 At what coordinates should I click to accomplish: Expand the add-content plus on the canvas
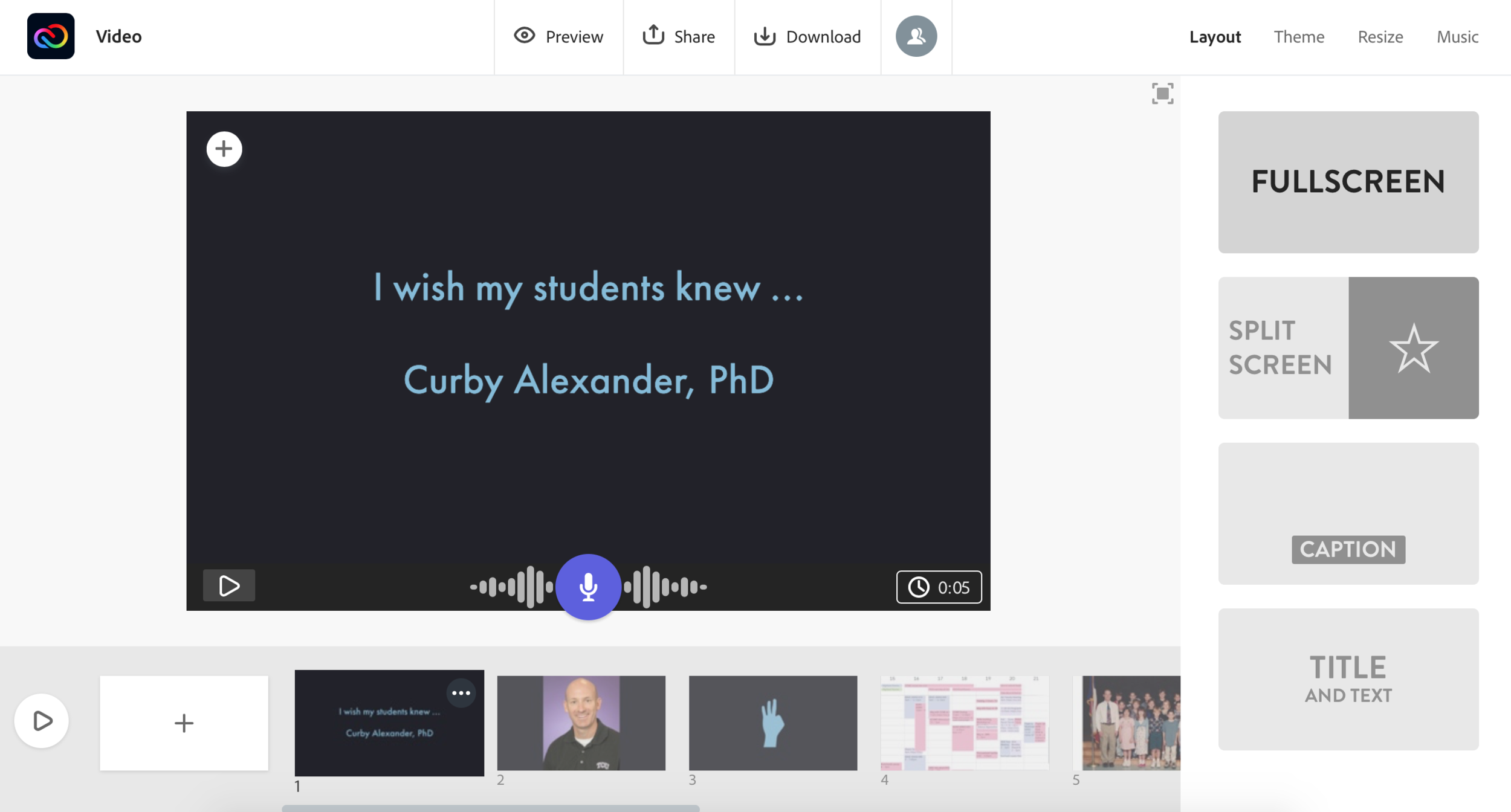click(224, 149)
